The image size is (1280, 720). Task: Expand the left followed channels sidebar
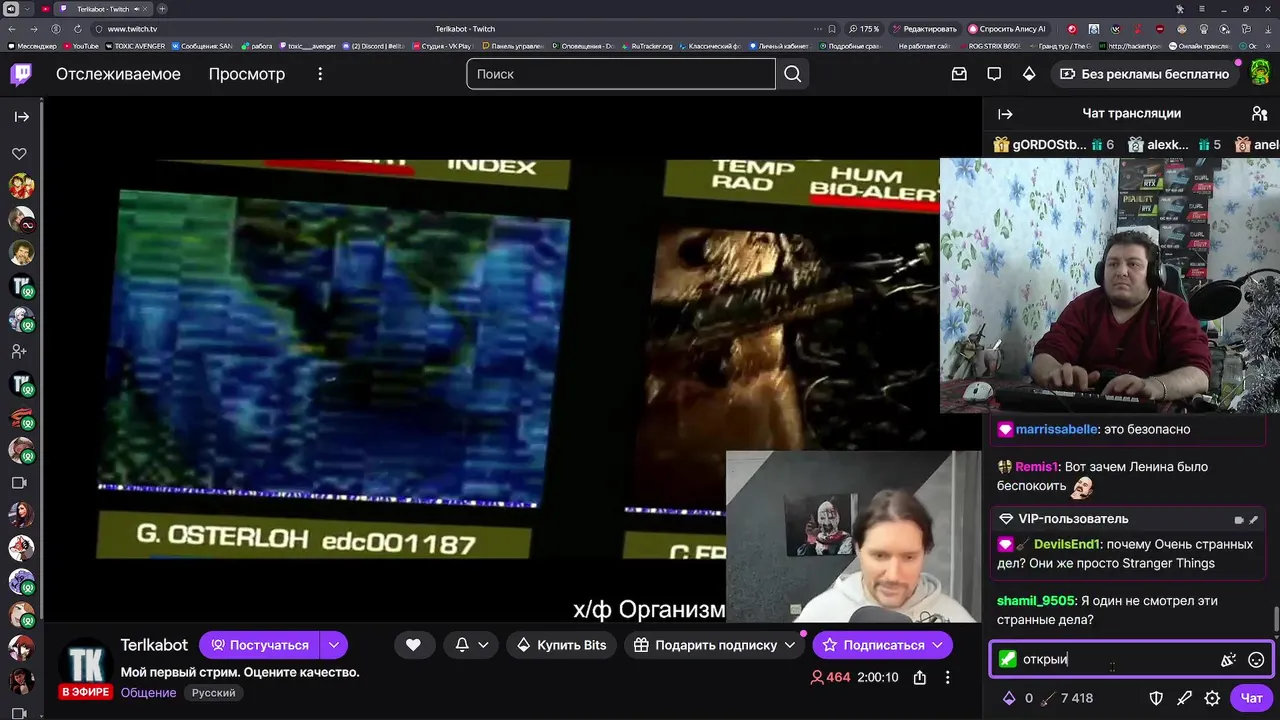click(x=21, y=117)
